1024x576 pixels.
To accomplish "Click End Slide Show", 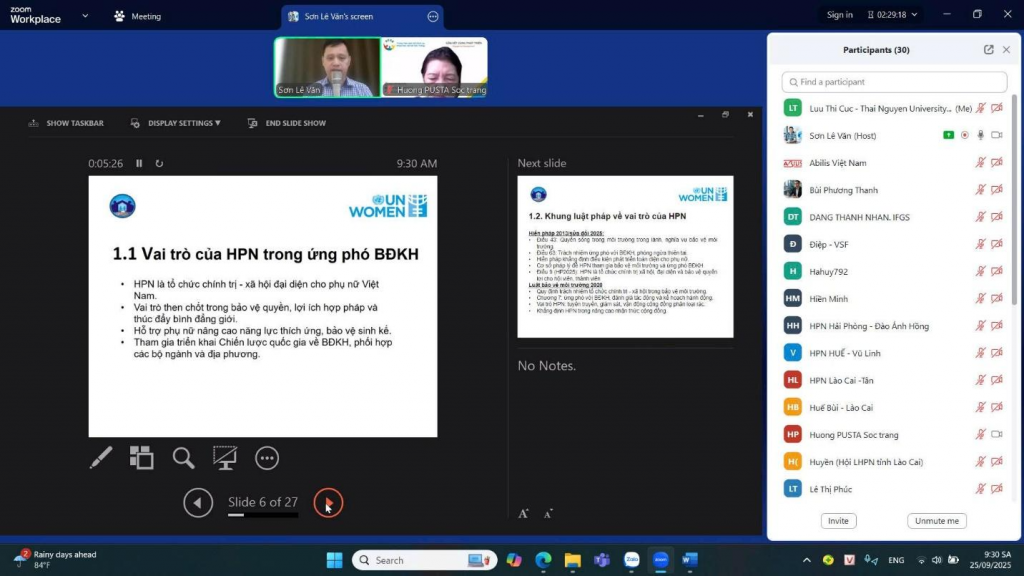I will (287, 123).
